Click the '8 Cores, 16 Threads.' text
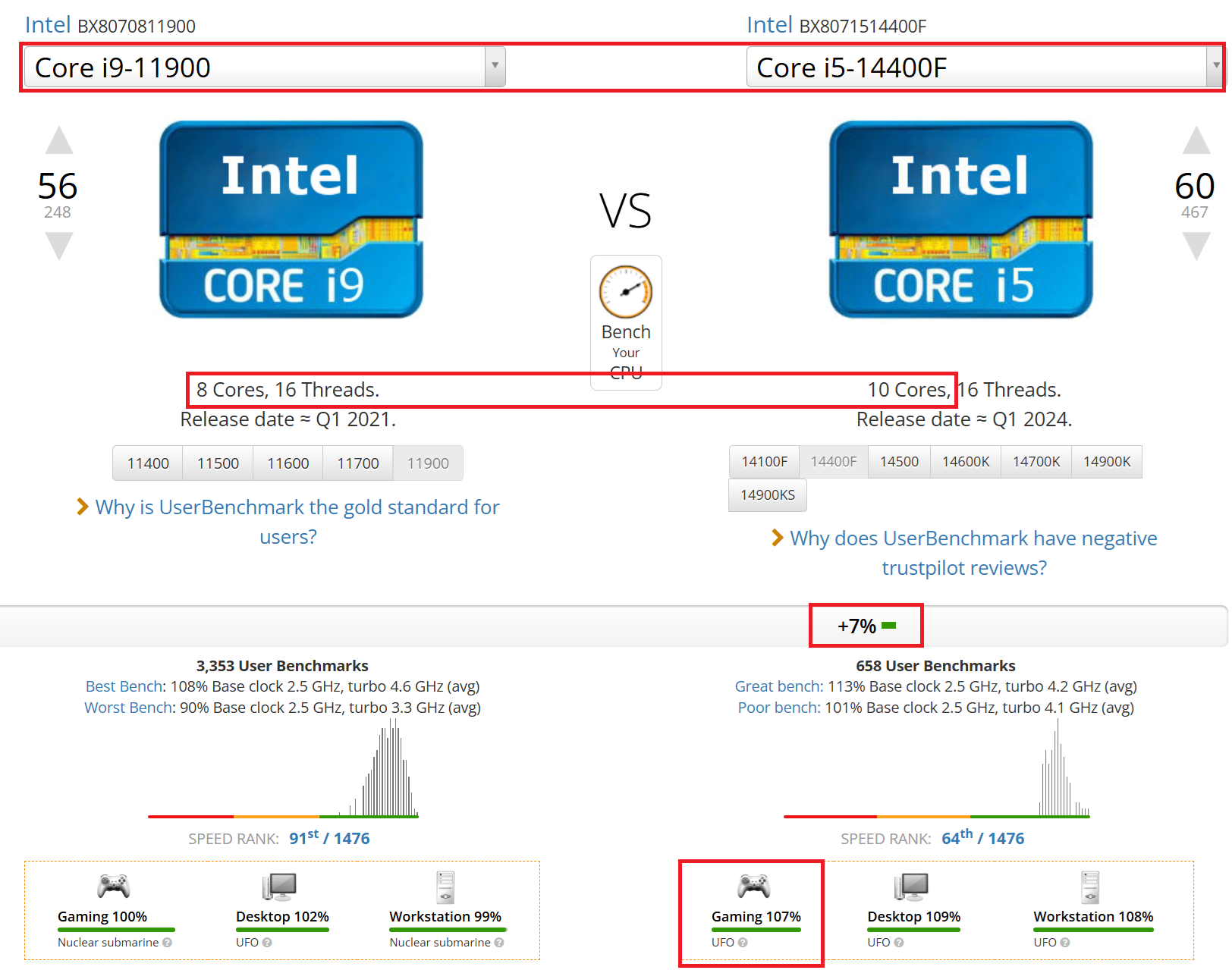Screen dimensions: 1232x970 coord(288,390)
